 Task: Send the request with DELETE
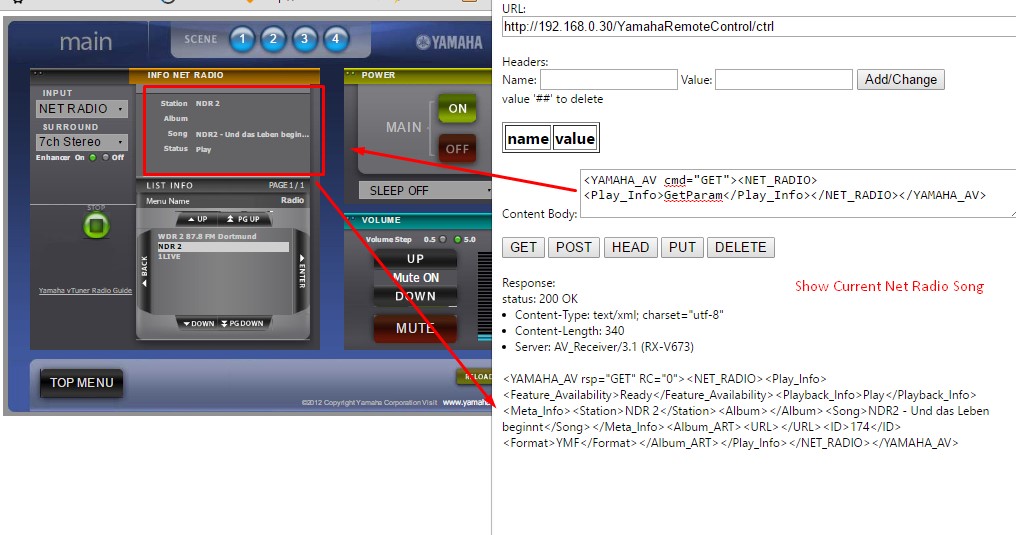click(741, 247)
